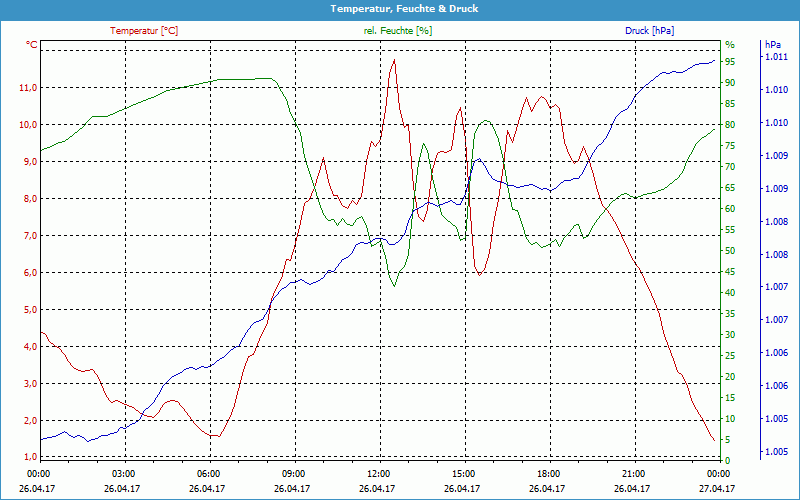Click the 18:00 time axis label
The height and width of the screenshot is (500, 800).
click(x=548, y=473)
